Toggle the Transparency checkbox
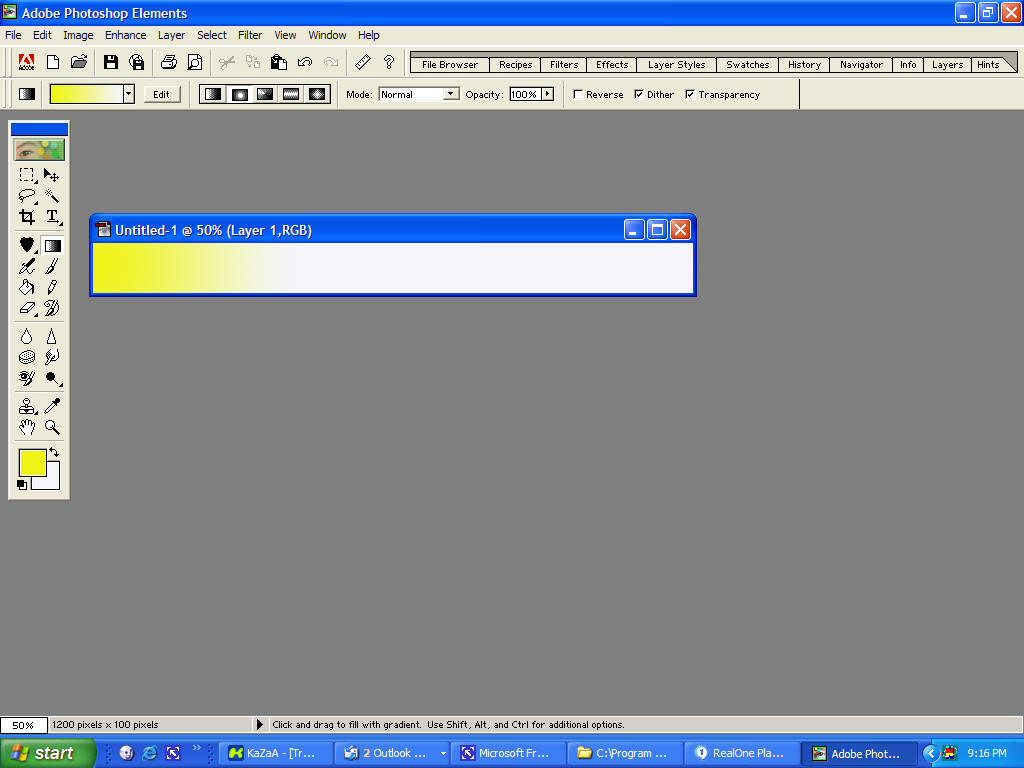 coord(690,95)
